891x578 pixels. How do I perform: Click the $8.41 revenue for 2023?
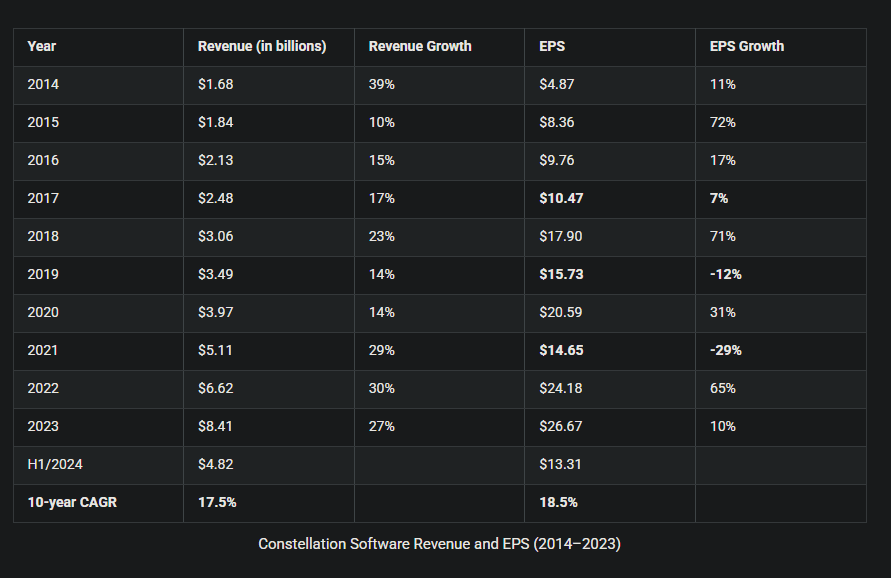click(215, 426)
